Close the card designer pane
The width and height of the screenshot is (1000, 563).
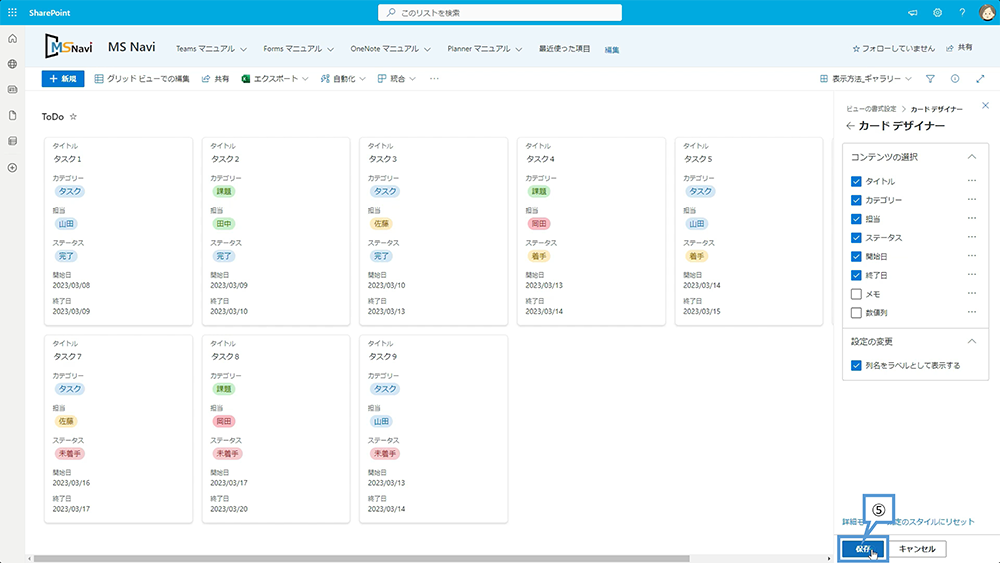[x=985, y=106]
